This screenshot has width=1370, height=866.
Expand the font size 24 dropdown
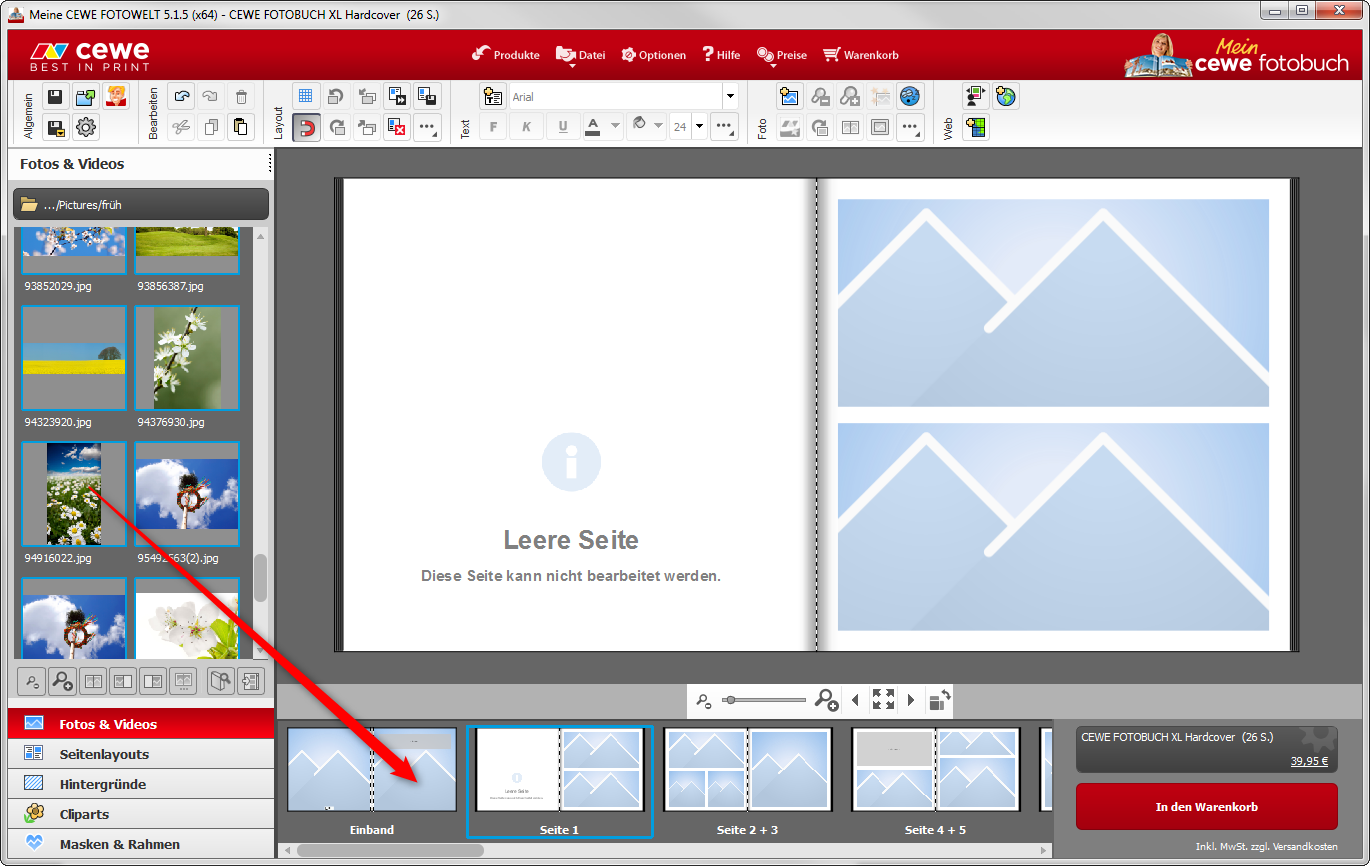click(x=699, y=127)
